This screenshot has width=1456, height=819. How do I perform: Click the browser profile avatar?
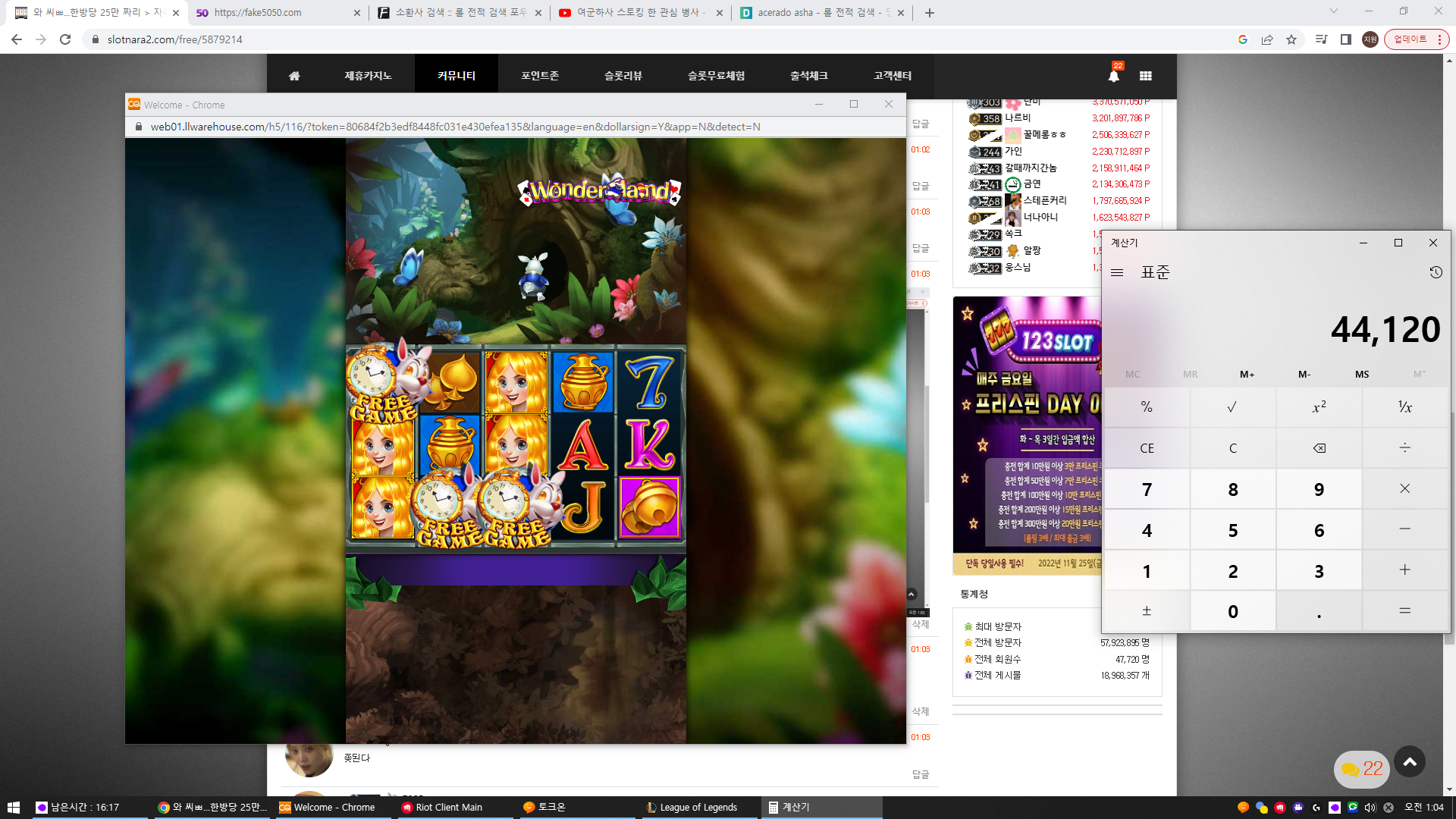1370,39
